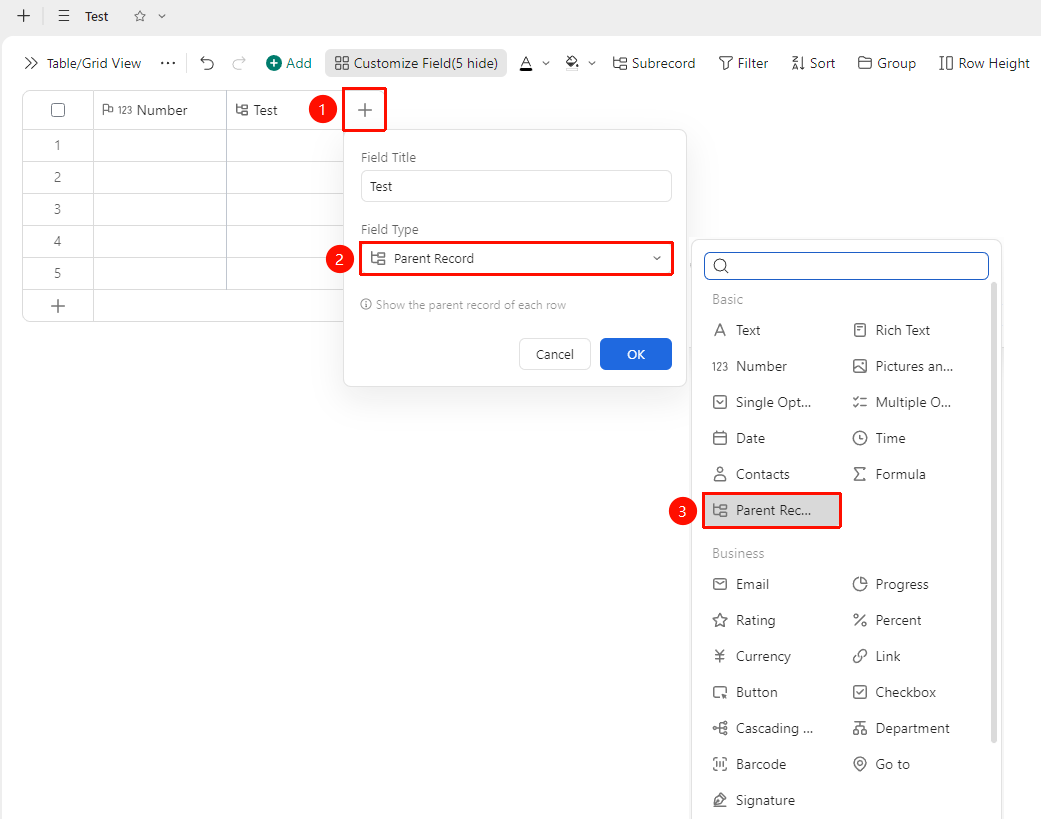Choose the Signature field type
1041x819 pixels.
[754, 800]
